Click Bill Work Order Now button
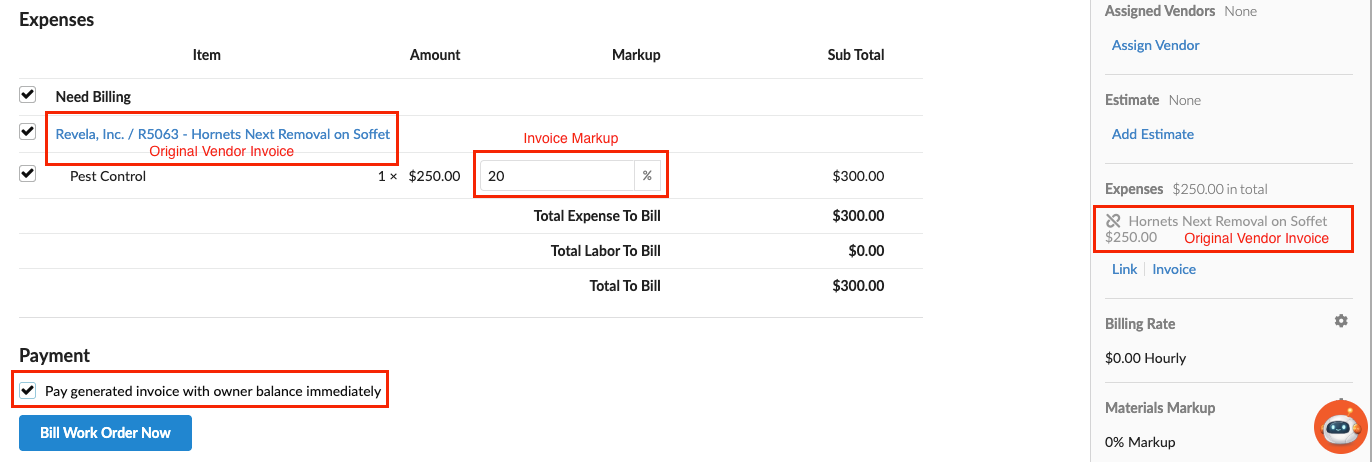The width and height of the screenshot is (1372, 462). click(105, 433)
